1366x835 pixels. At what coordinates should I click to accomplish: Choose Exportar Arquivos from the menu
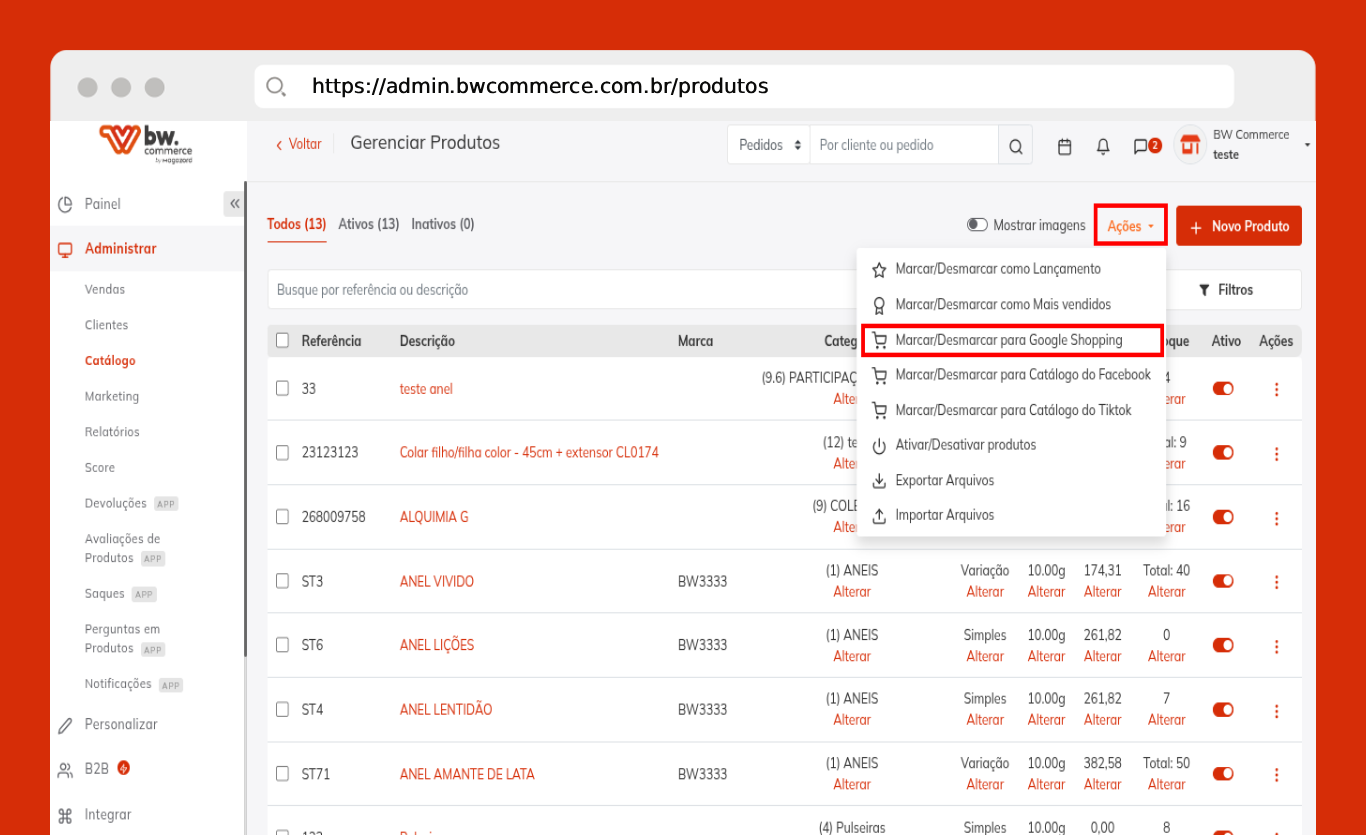pos(944,480)
